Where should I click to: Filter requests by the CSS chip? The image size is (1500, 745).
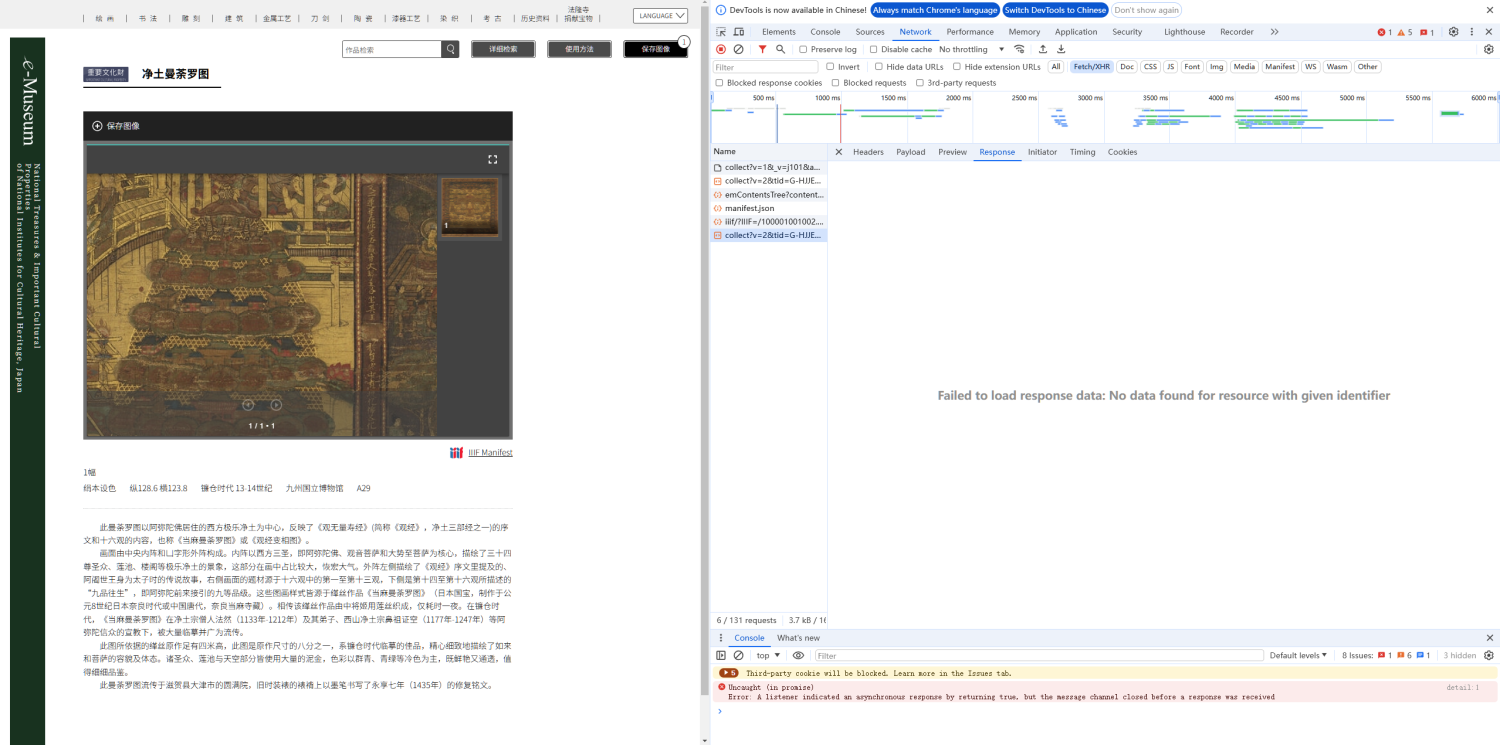click(x=1150, y=67)
